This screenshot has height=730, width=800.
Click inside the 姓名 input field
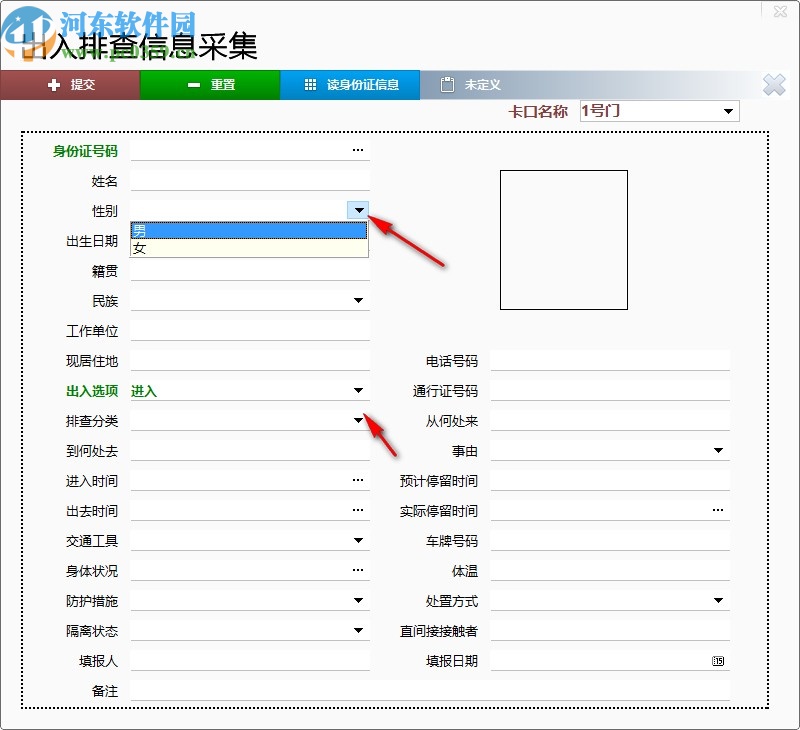tap(250, 181)
